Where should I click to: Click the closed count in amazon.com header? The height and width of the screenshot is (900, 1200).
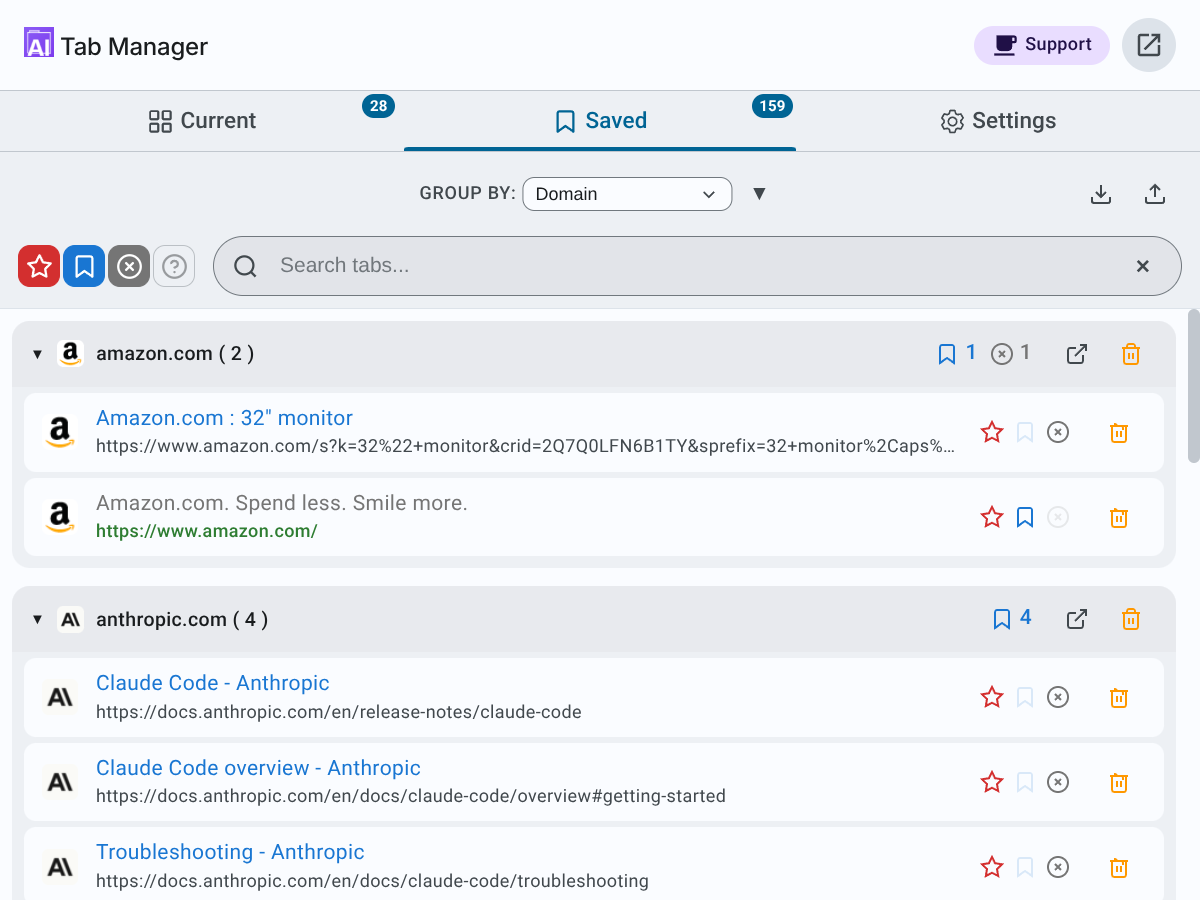click(1010, 353)
